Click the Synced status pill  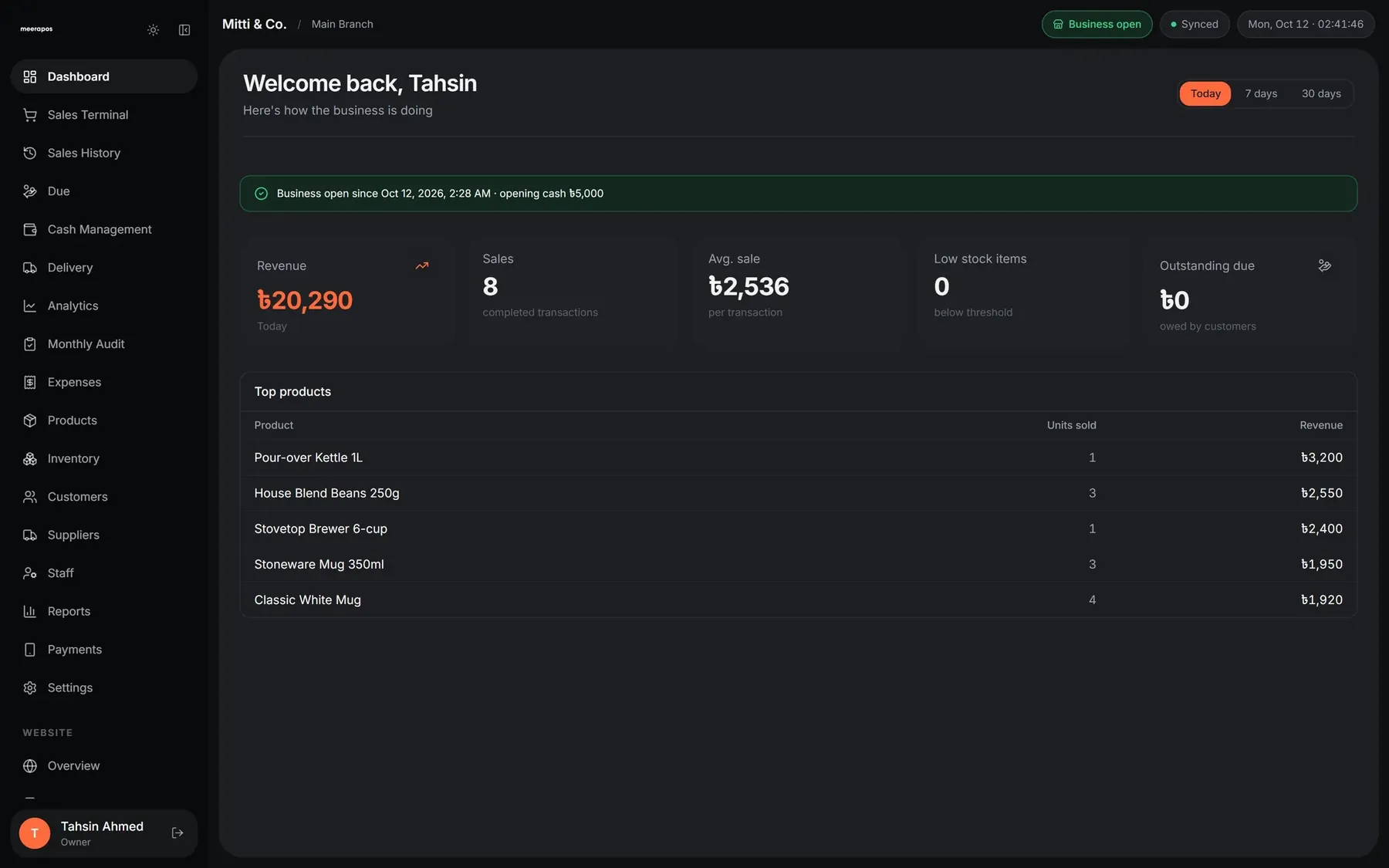coord(1194,24)
